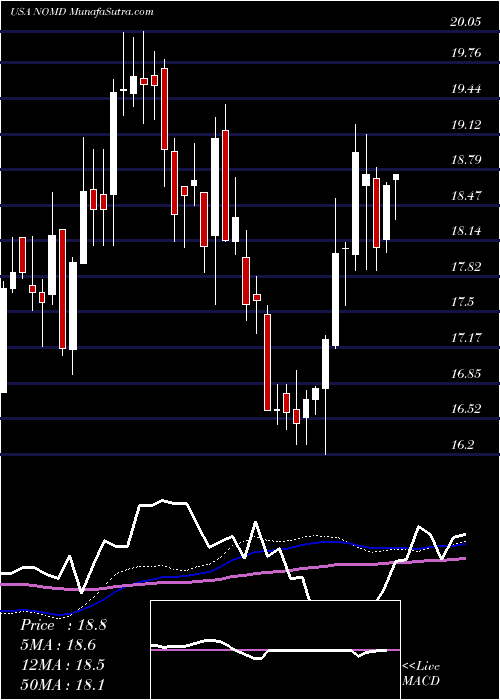Select the 17.5 price axis label
500x700 pixels.
pyautogui.click(x=462, y=302)
